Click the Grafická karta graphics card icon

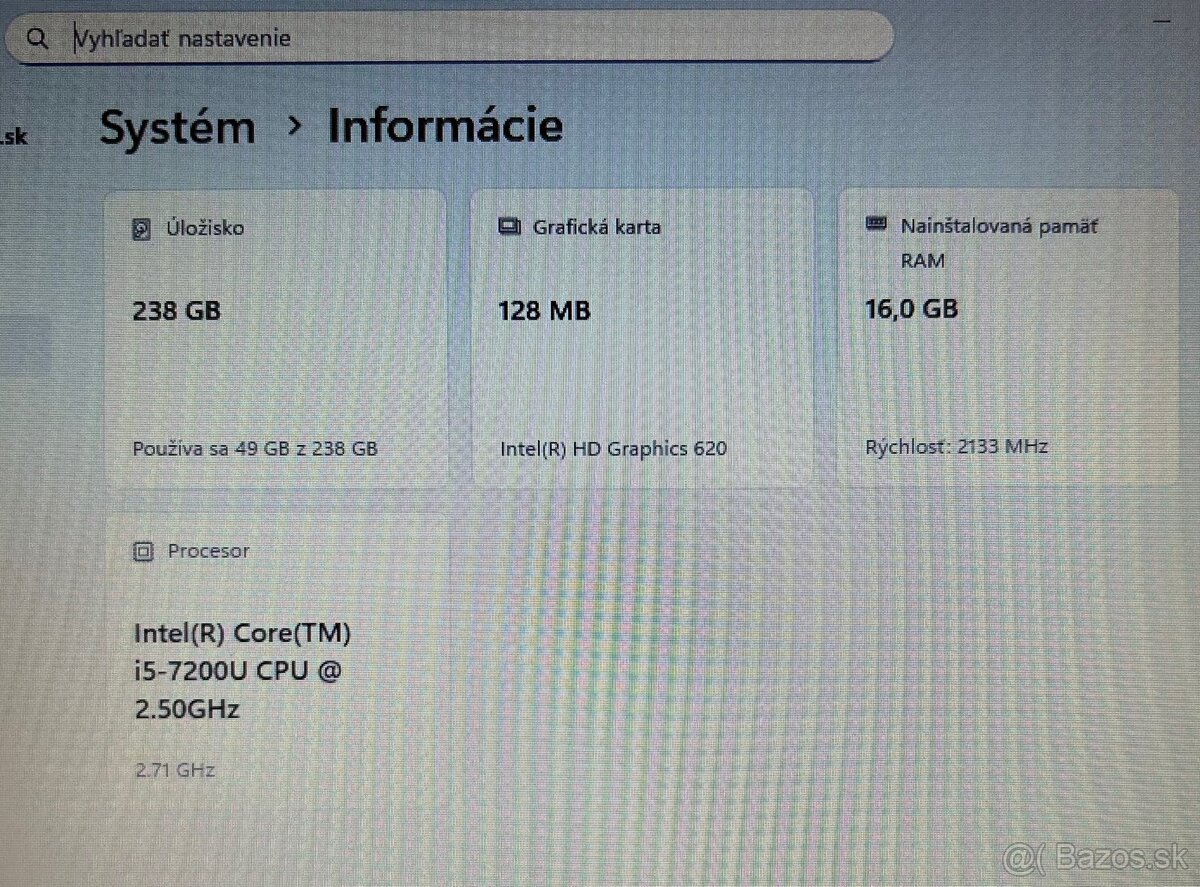(x=509, y=226)
